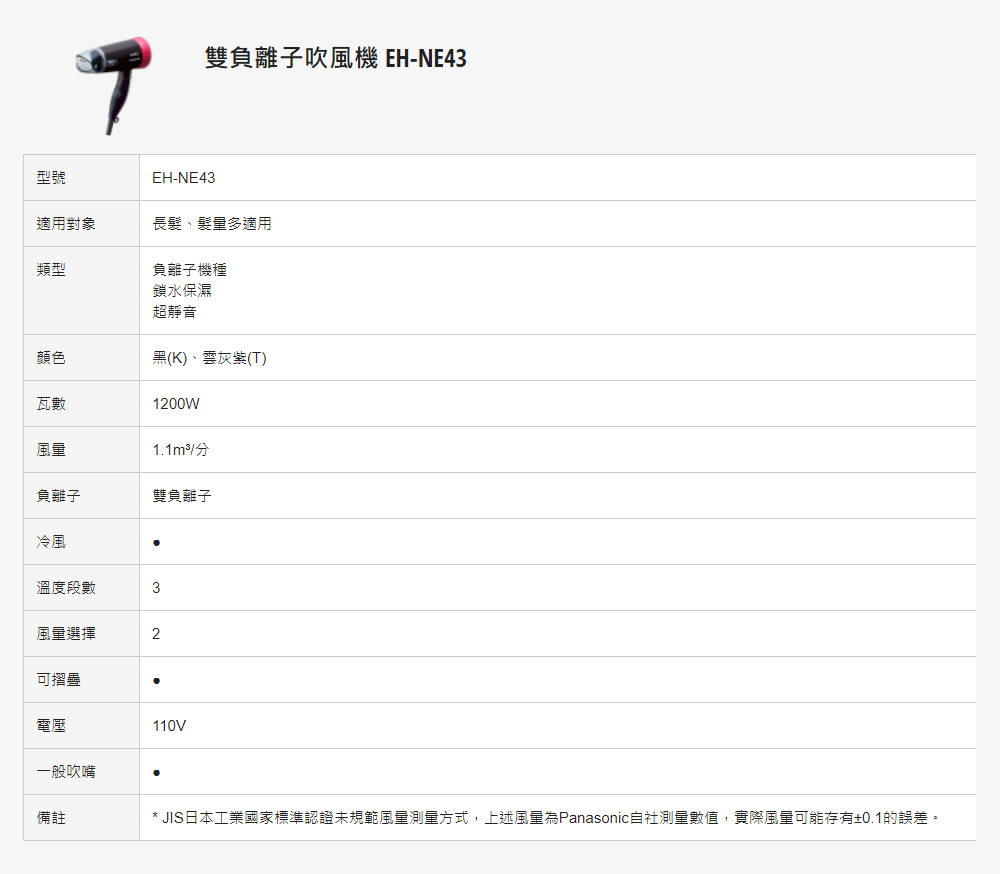Viewport: 1000px width, 874px height.
Task: Select the text 負離子機種
Action: (189, 270)
